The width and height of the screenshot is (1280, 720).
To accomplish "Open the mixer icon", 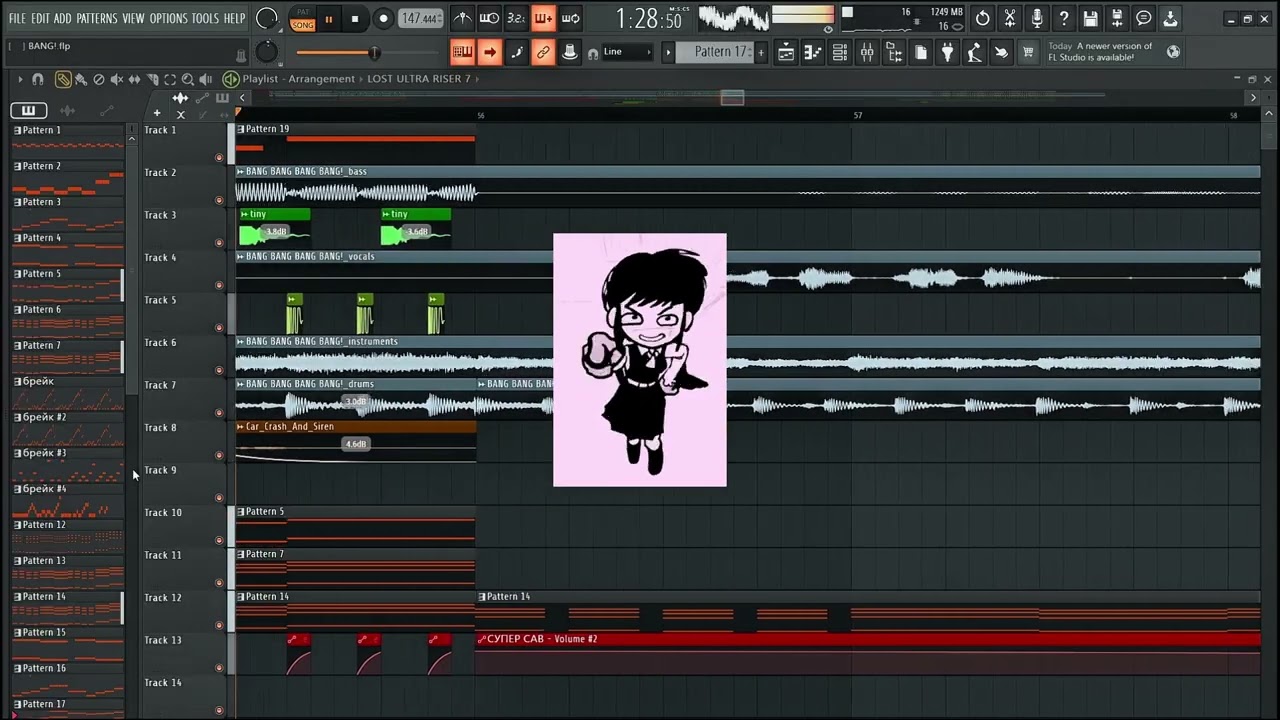I will coord(867,53).
